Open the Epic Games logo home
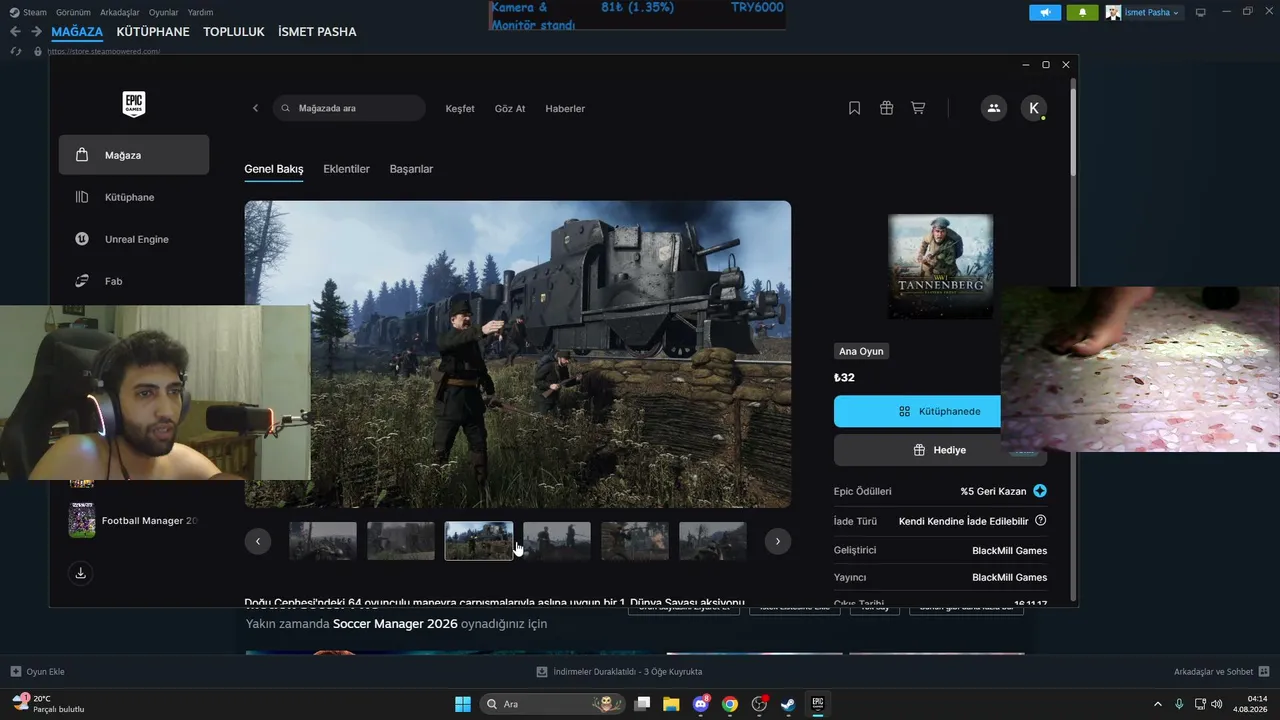1280x720 pixels. pyautogui.click(x=134, y=104)
